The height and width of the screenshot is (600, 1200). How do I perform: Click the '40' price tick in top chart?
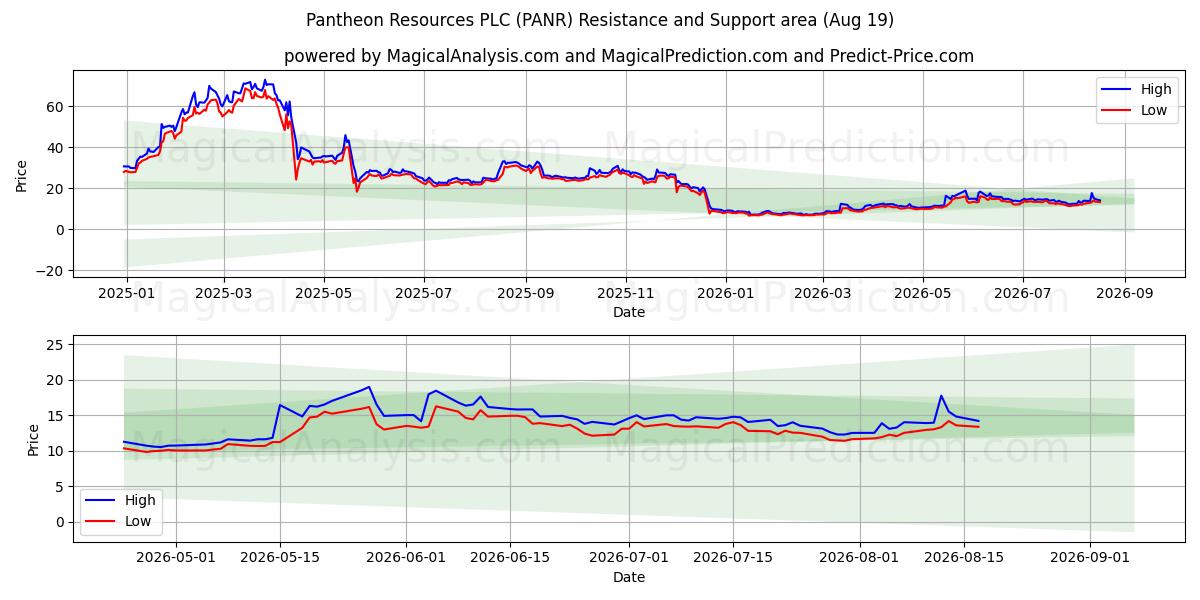click(x=56, y=148)
